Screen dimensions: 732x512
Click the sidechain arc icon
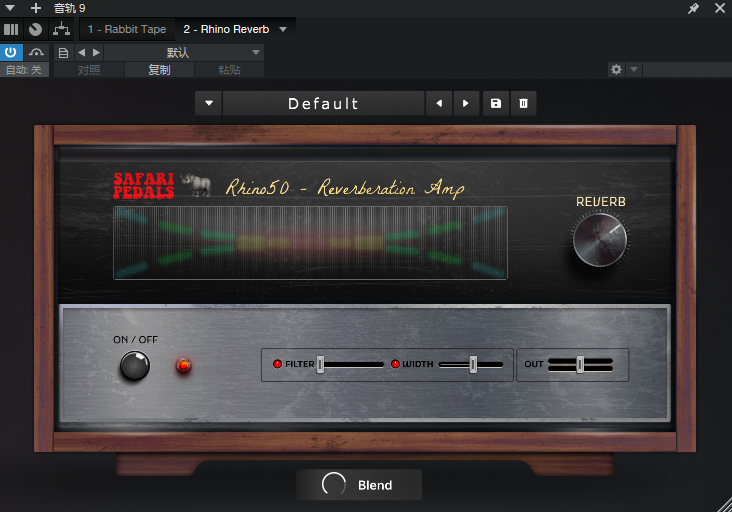(x=36, y=52)
